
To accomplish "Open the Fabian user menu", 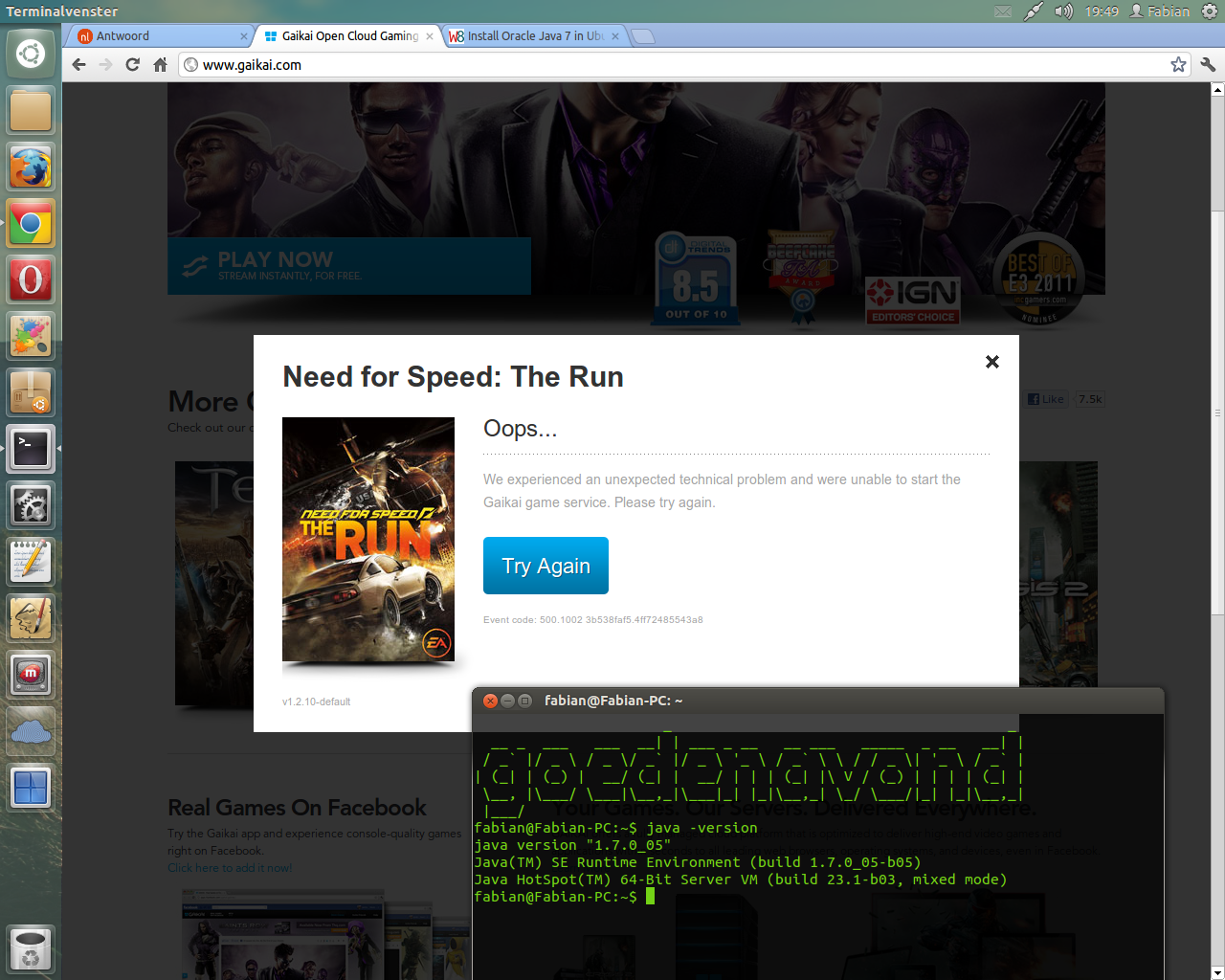I will [x=1159, y=11].
